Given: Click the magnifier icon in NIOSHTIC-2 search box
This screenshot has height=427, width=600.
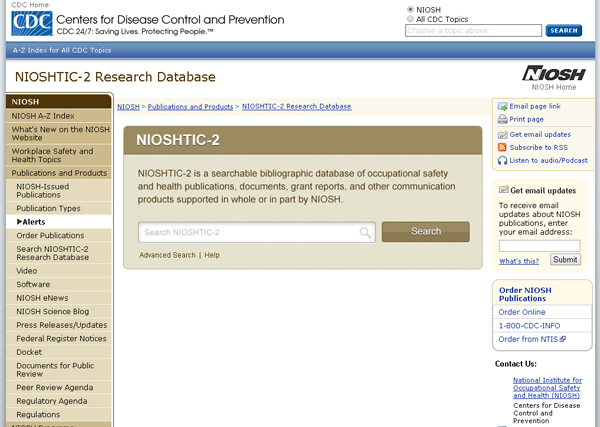Looking at the screenshot, I should [365, 232].
